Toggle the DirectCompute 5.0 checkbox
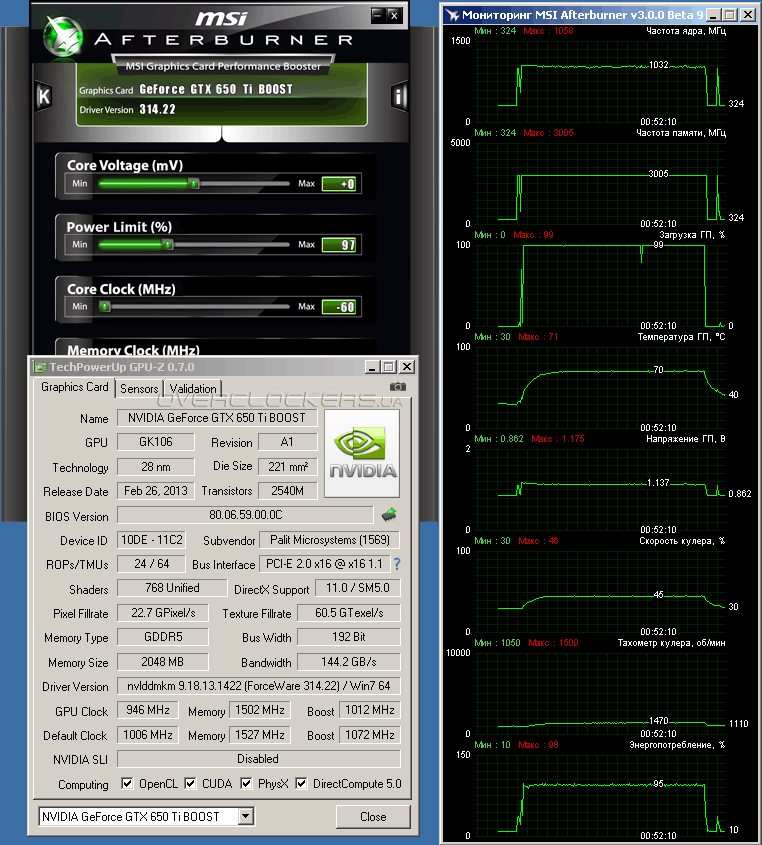This screenshot has width=762, height=845. [301, 784]
